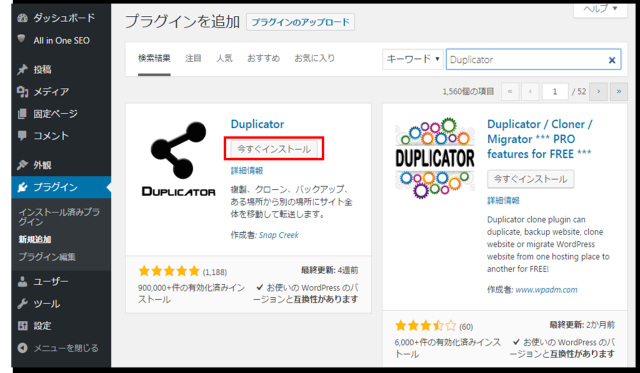Click the Duplicator share-logo thumbnail
Screen dimensions: 640x373
(178, 158)
